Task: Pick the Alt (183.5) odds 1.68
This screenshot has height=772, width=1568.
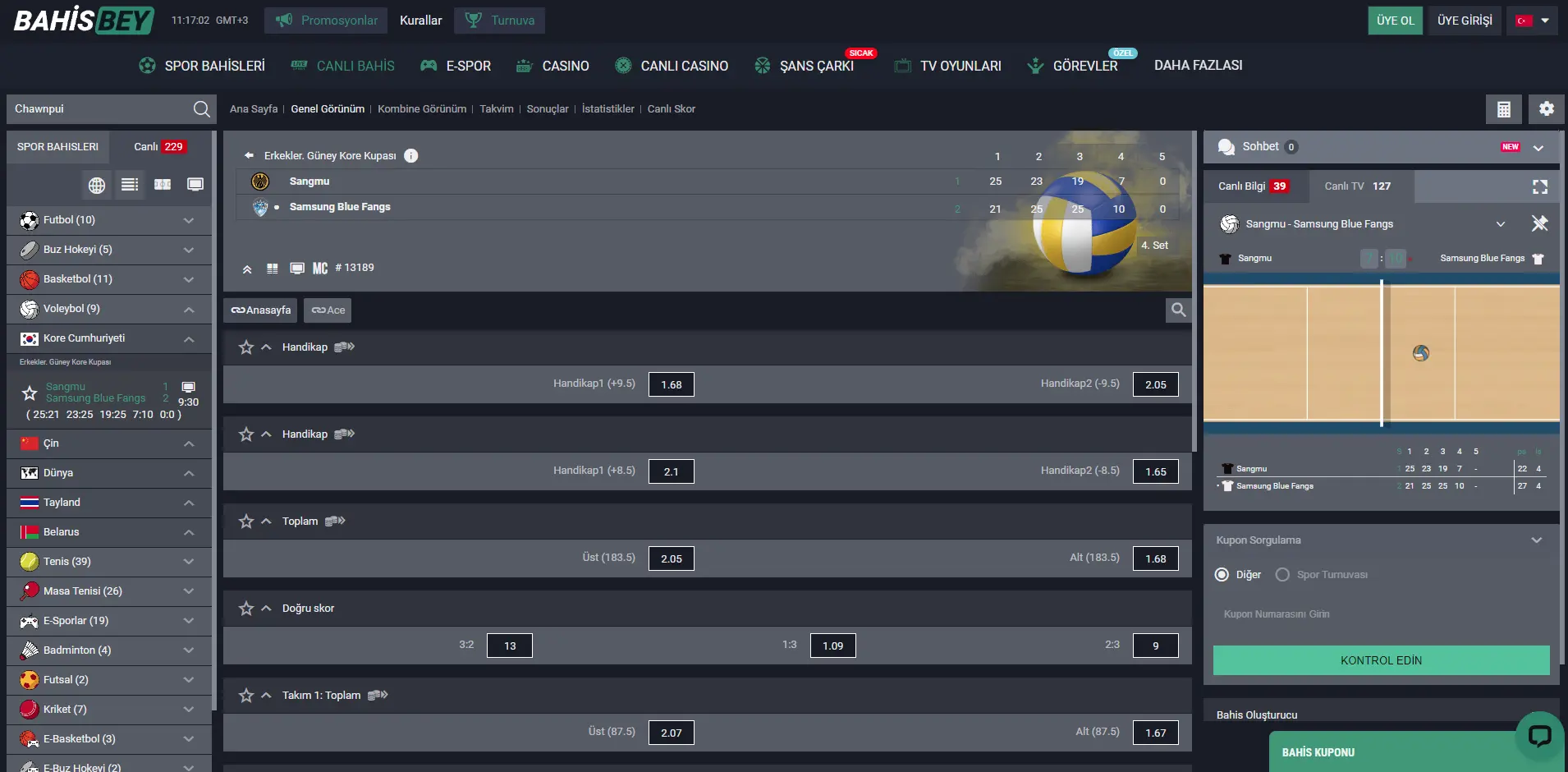Action: tap(1156, 558)
